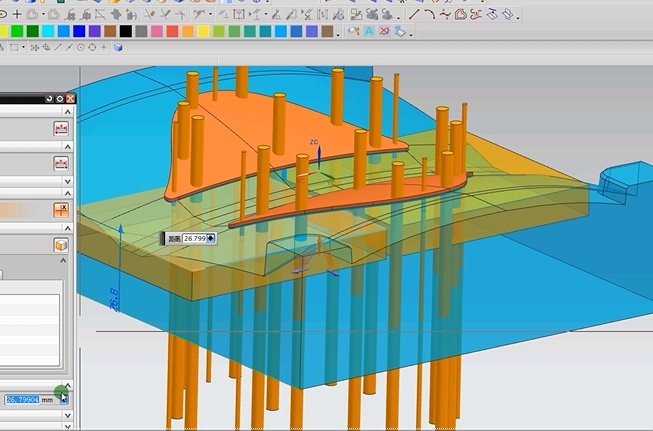Toggle the endpoint snap line icon
653x431 pixels.
click(58, 47)
